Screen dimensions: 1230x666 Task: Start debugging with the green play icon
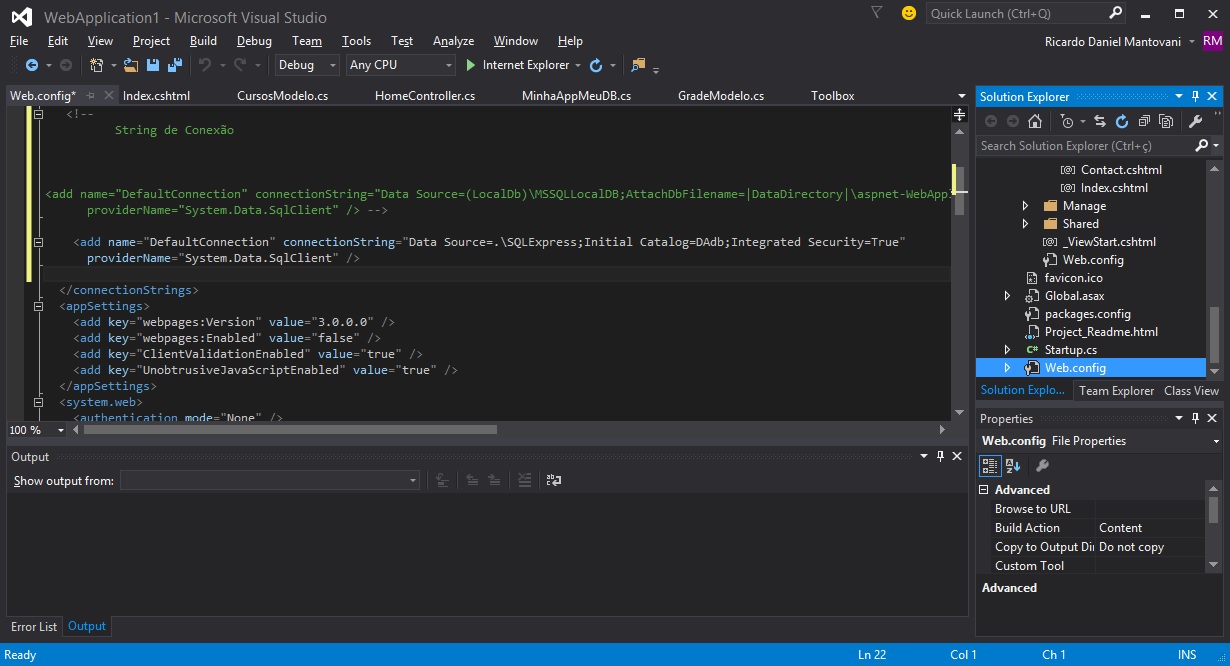point(471,65)
